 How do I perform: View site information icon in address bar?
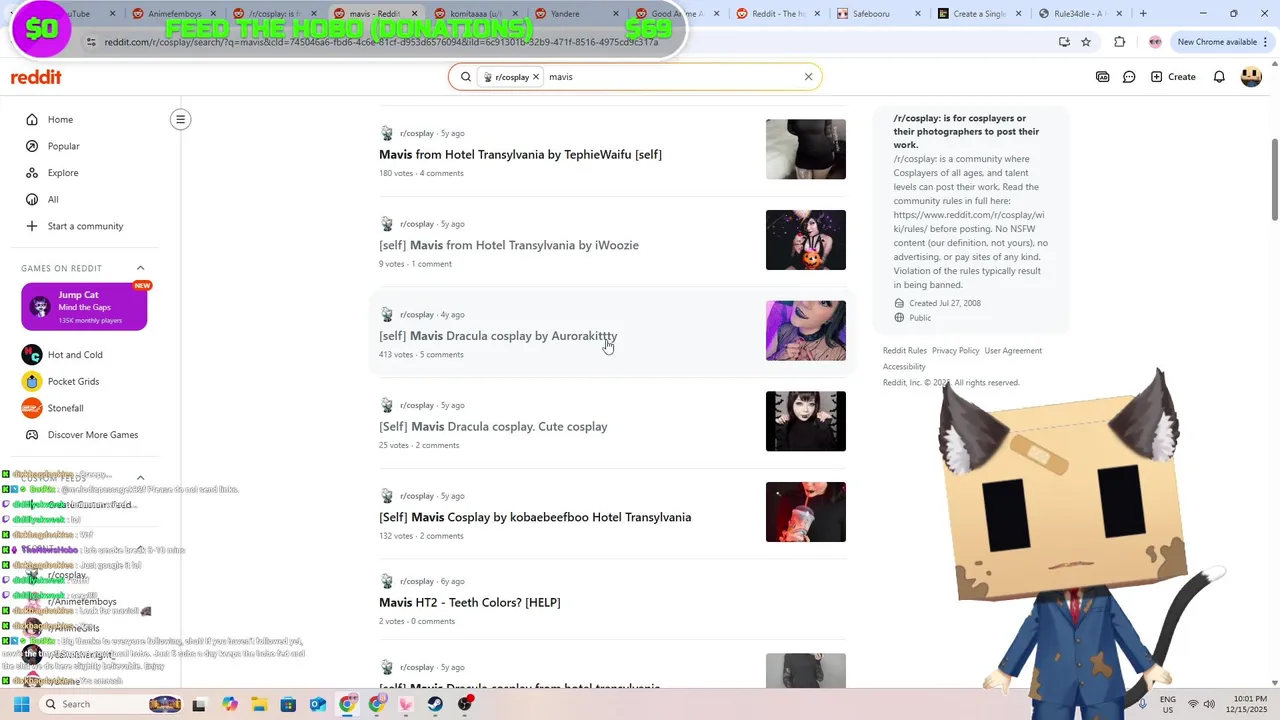click(91, 42)
